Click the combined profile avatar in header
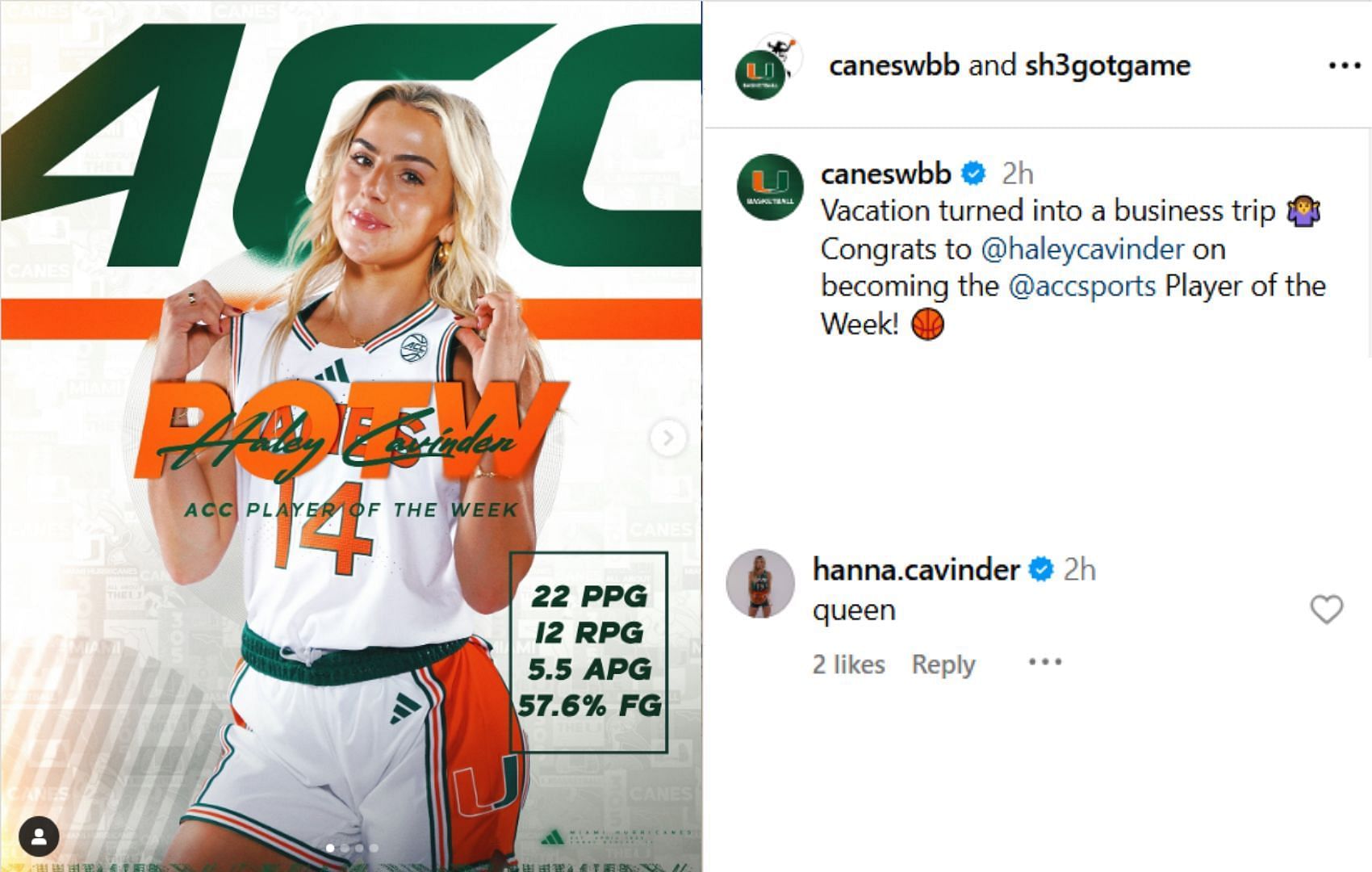 765,67
